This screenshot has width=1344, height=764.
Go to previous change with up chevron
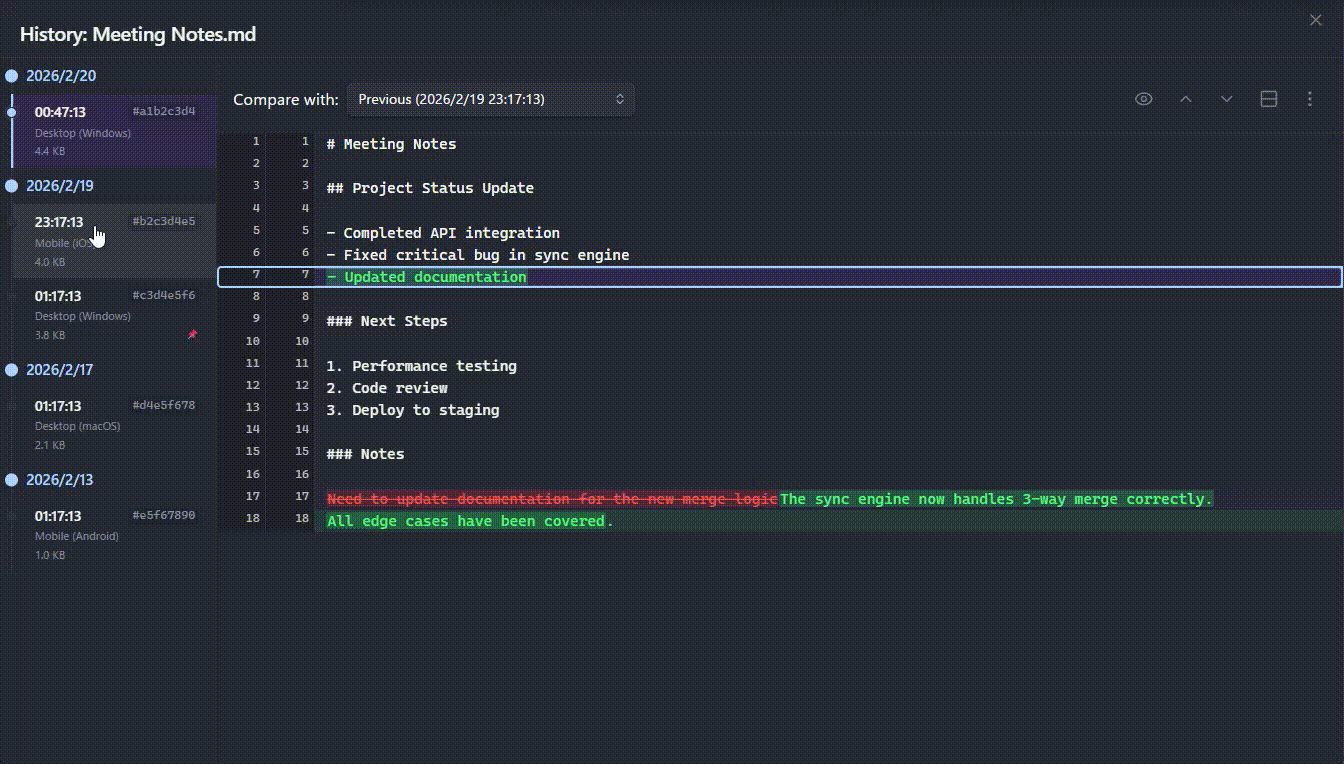1186,99
